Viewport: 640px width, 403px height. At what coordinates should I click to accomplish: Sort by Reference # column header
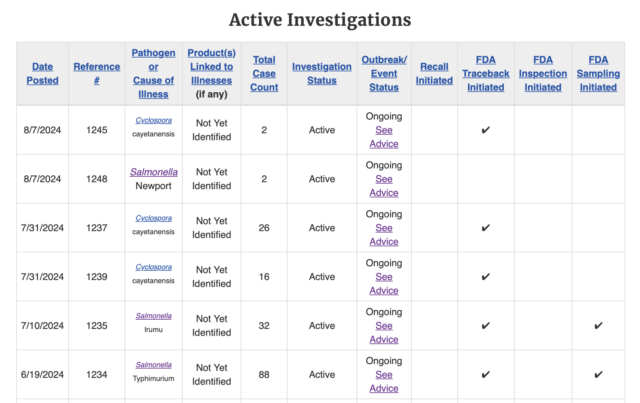tap(97, 73)
